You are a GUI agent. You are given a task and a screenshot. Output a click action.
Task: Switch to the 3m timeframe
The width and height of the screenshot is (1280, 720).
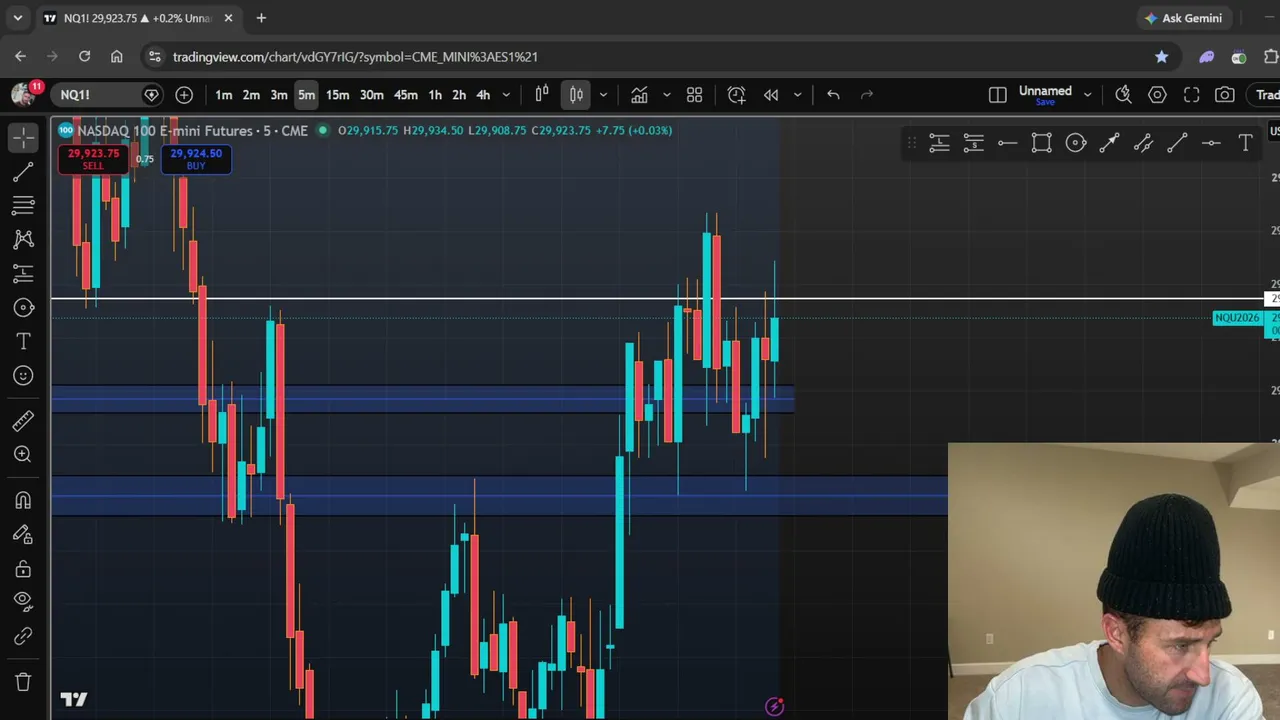coord(279,95)
